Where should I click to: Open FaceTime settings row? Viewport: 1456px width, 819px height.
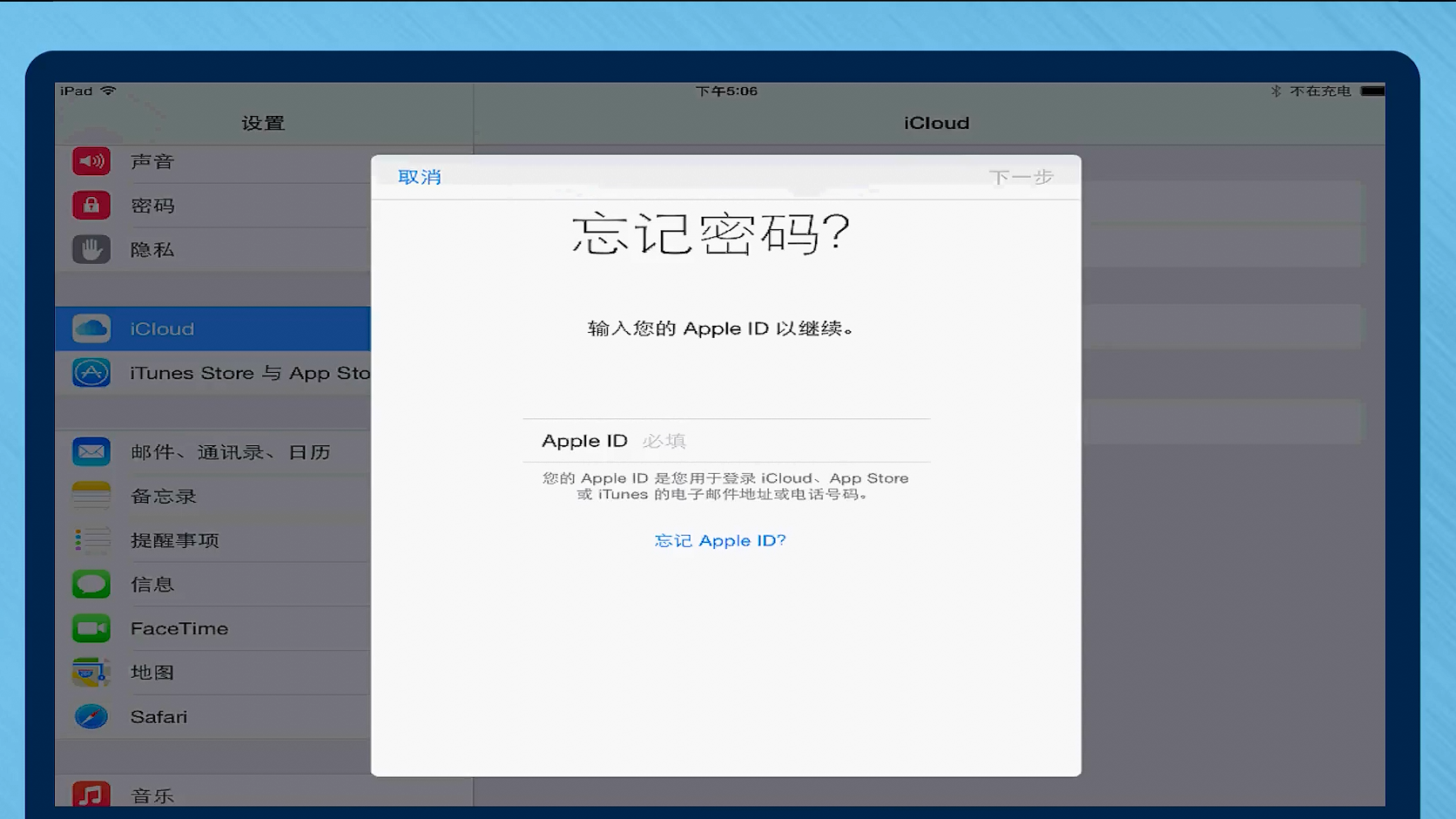pyautogui.click(x=213, y=628)
